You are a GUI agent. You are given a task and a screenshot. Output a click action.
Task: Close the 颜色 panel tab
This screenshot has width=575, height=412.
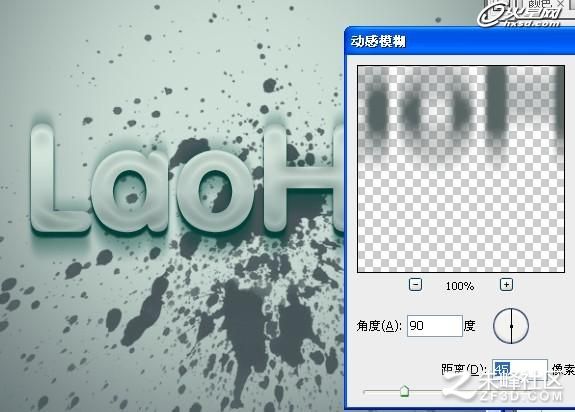[x=561, y=4]
